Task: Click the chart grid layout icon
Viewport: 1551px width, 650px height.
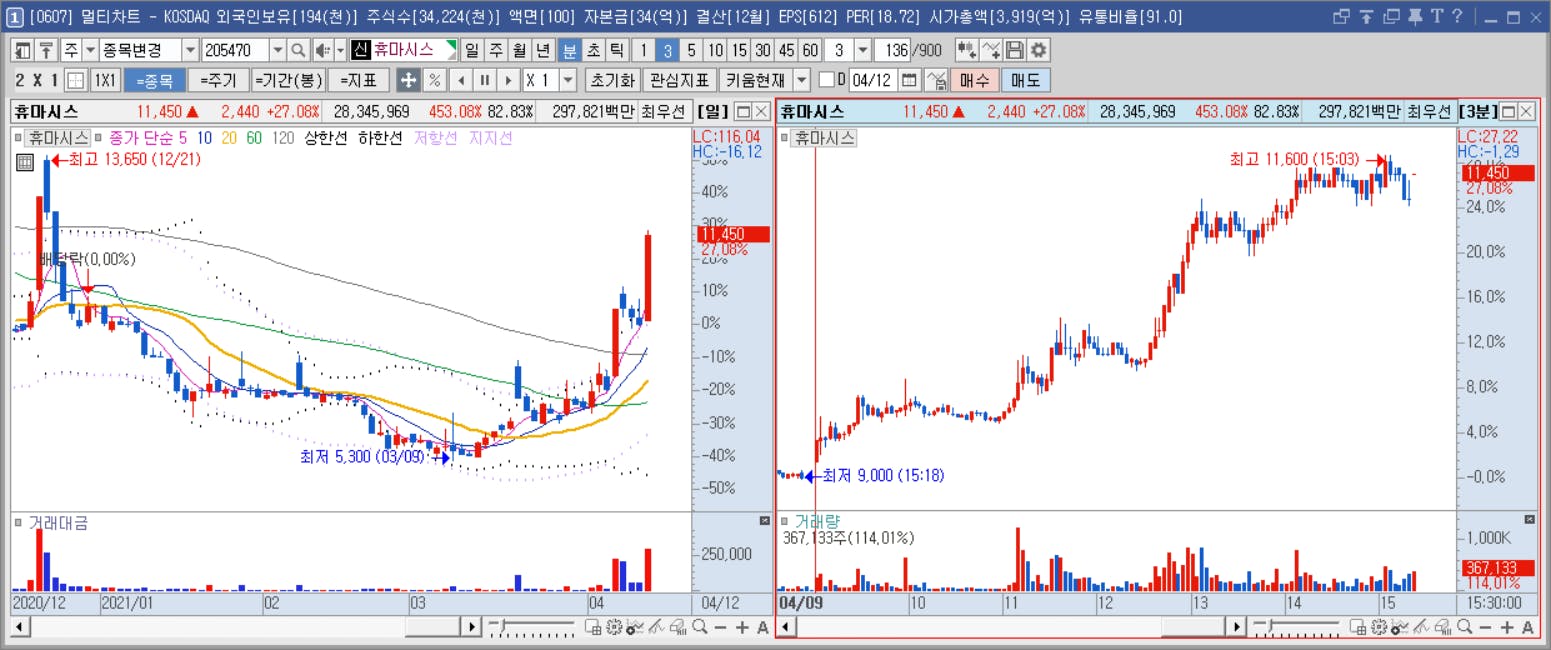Action: click(75, 80)
